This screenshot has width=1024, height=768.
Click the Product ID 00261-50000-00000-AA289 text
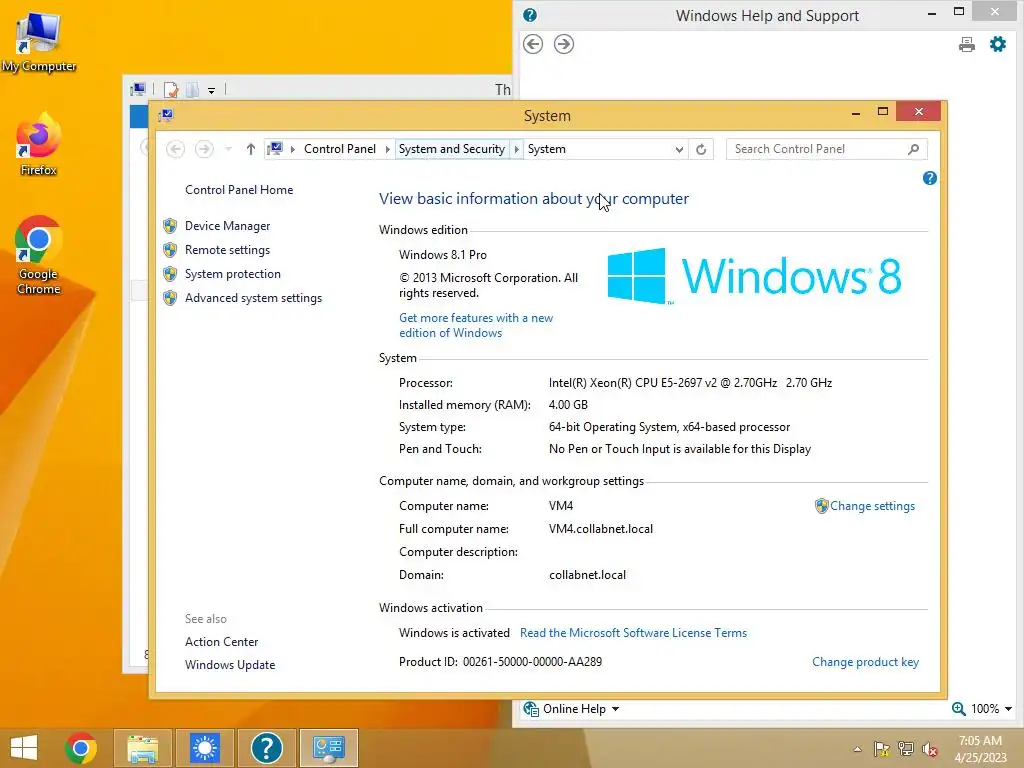click(x=500, y=662)
